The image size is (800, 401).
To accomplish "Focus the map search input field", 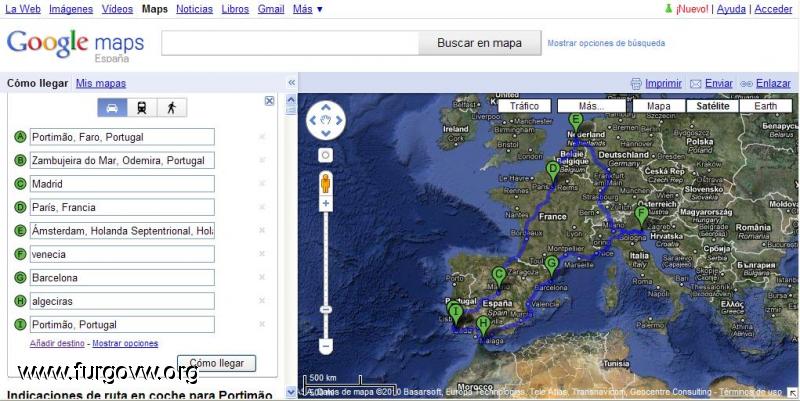I will point(290,43).
